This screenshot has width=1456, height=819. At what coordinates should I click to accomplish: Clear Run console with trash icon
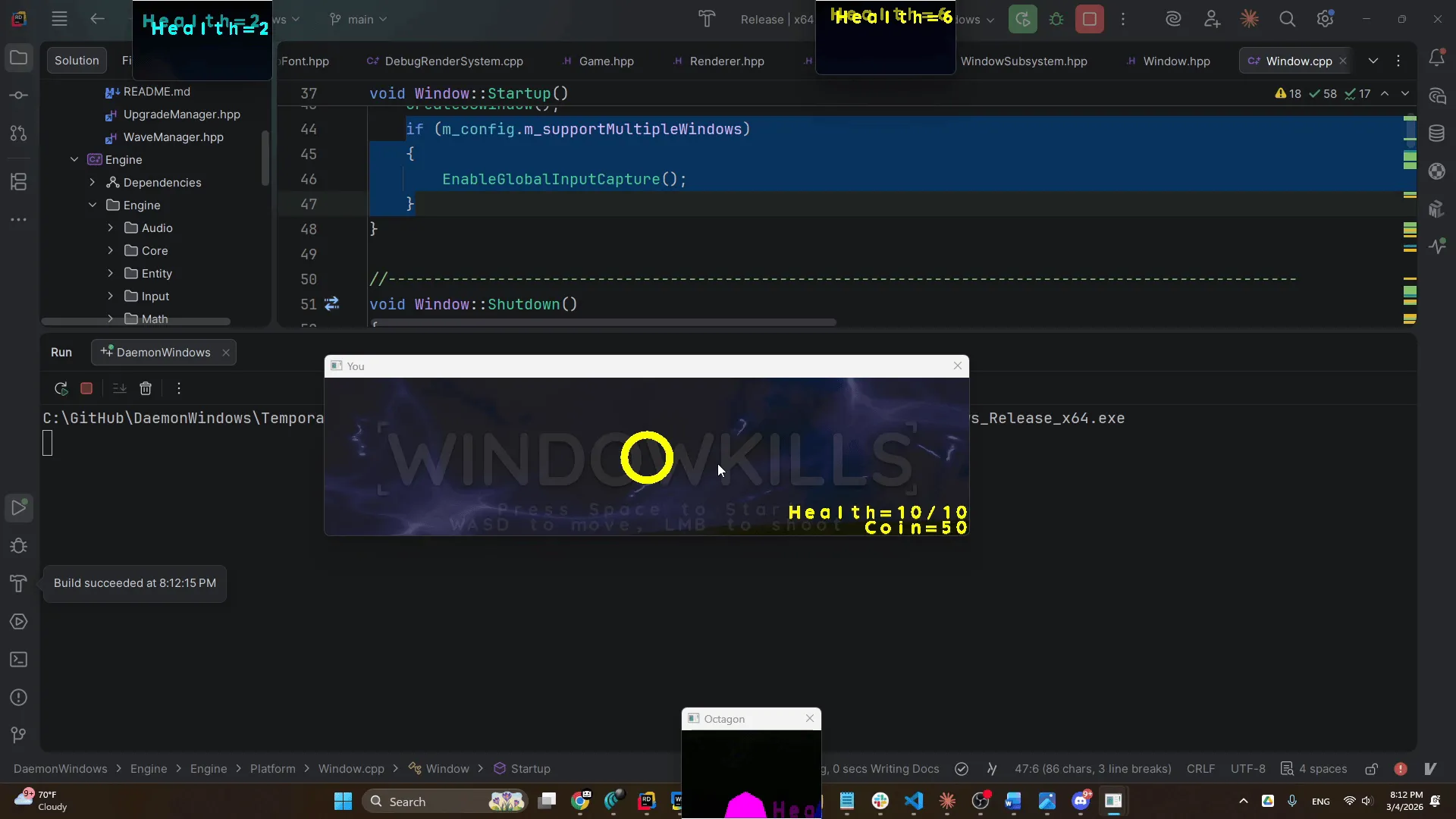[146, 388]
